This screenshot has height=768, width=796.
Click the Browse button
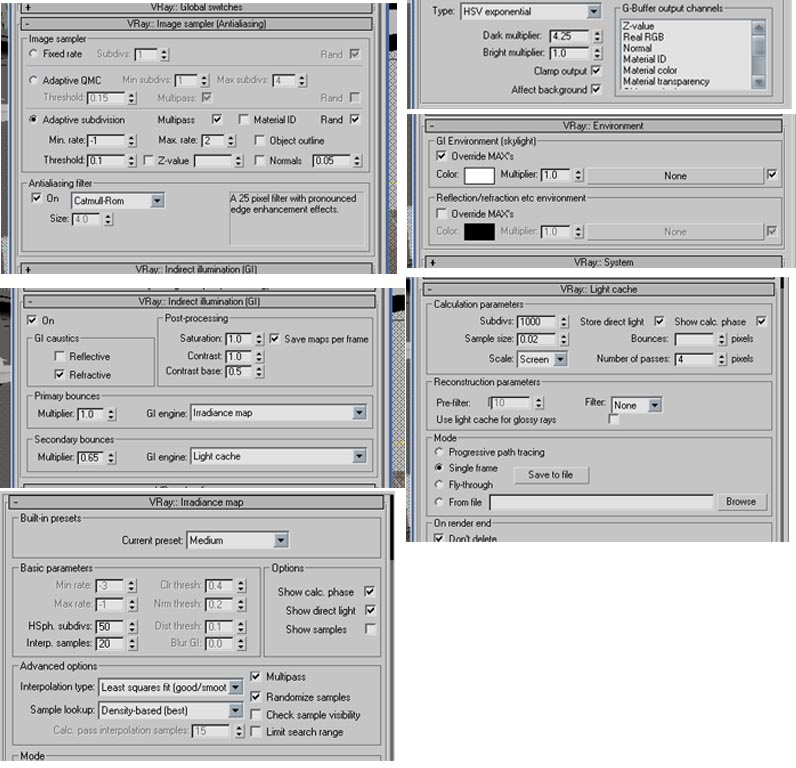point(741,502)
